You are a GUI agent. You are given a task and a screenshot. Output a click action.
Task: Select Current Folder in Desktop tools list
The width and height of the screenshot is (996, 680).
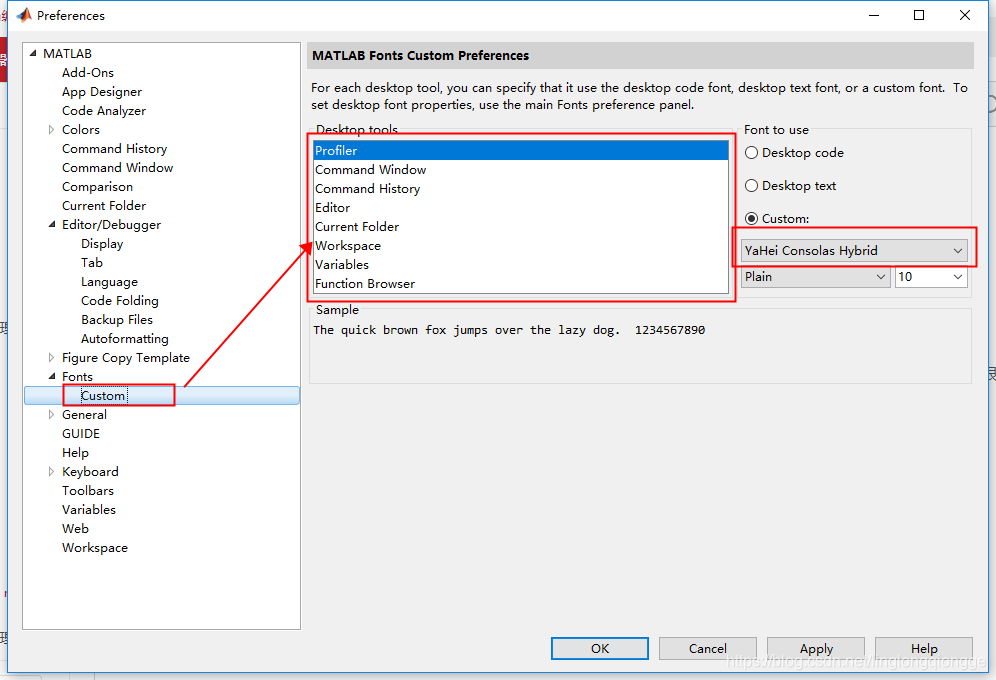pyautogui.click(x=521, y=227)
